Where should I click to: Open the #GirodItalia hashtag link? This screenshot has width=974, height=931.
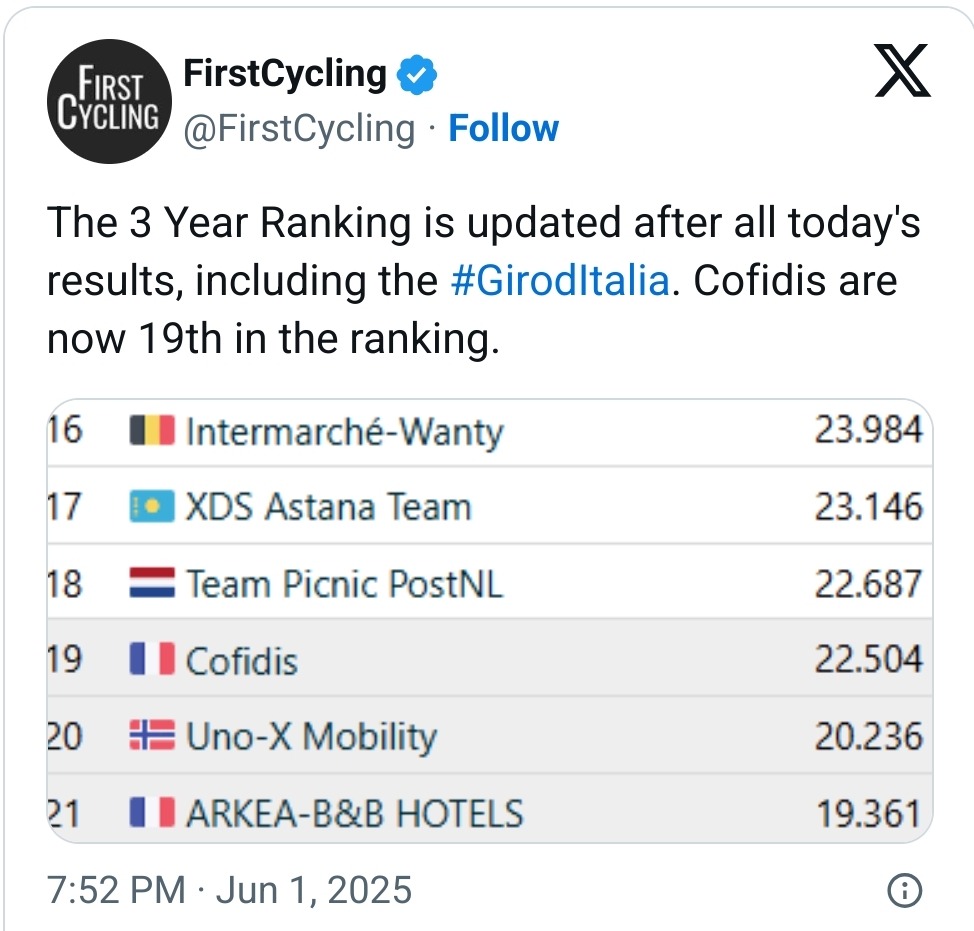559,281
